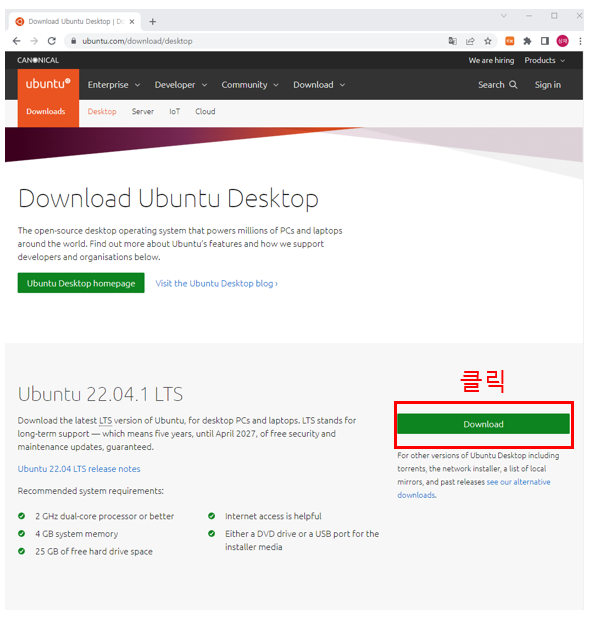Click the Download Ubuntu Desktop page heading

tap(168, 198)
